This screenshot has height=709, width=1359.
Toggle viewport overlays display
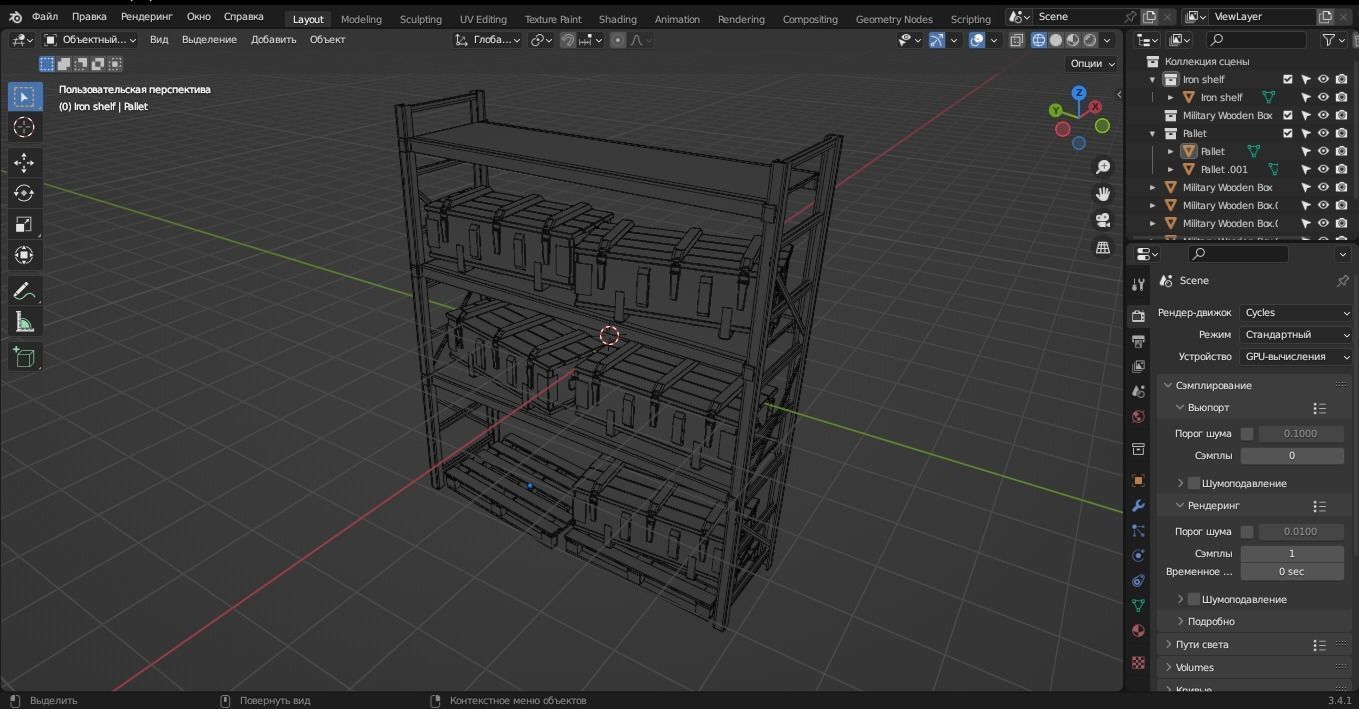977,40
